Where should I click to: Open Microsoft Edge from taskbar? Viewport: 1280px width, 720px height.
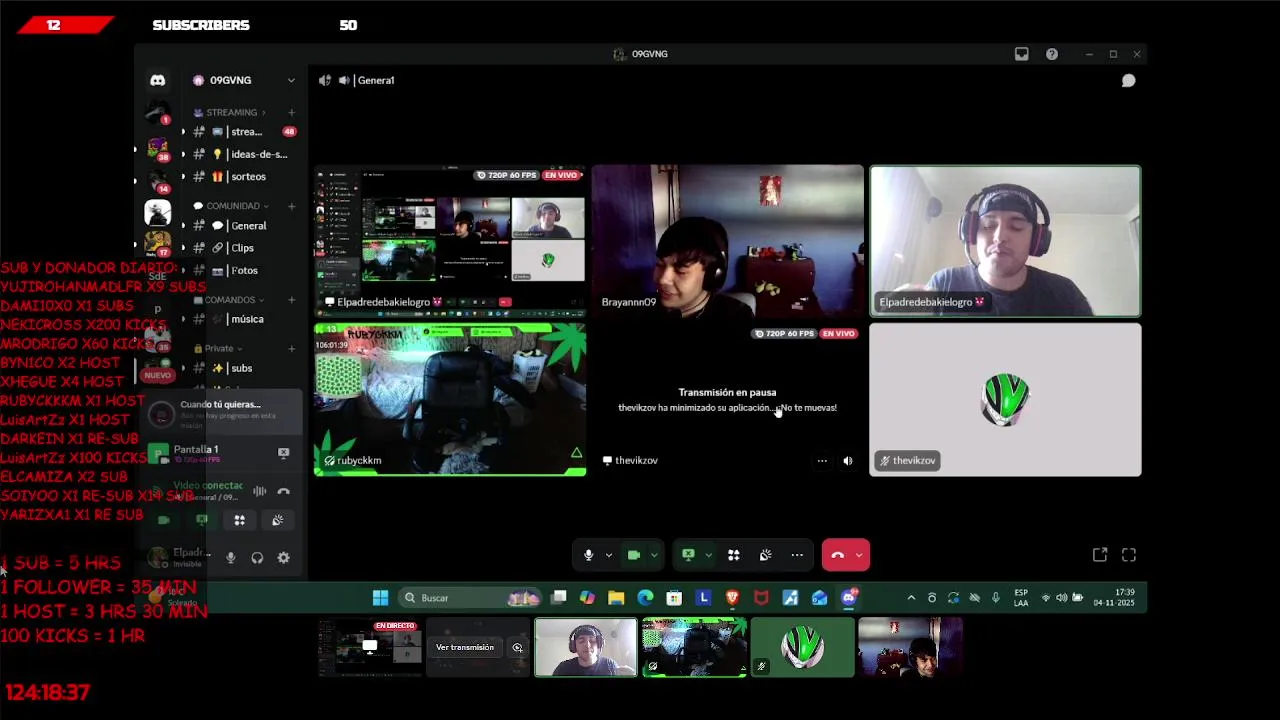point(645,598)
